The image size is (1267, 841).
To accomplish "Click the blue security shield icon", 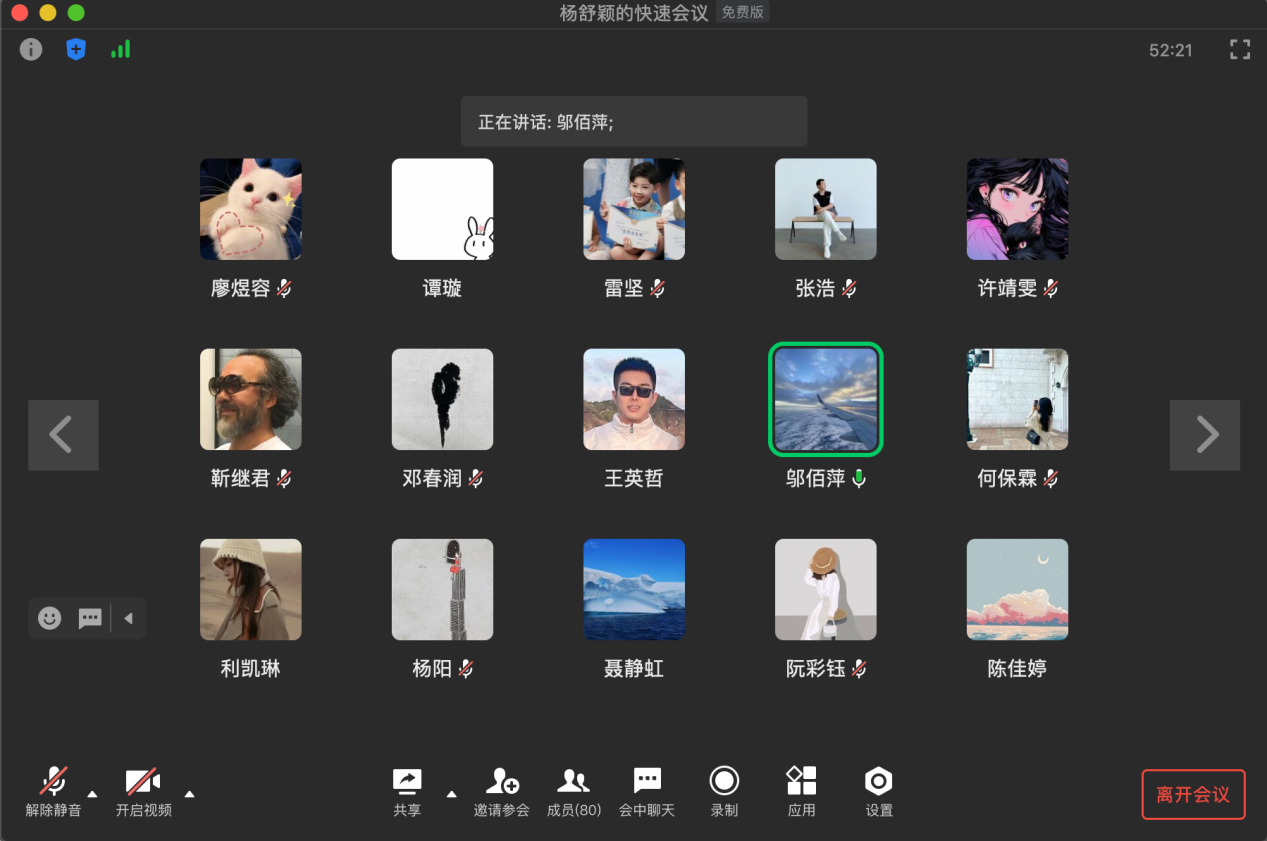I will point(76,49).
